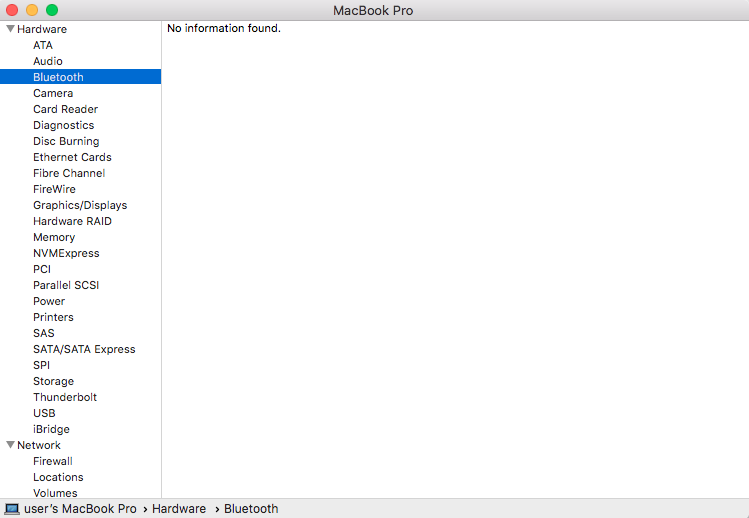Viewport: 749px width, 518px height.
Task: Go to user's MacBook Pro in path bar
Action: pyautogui.click(x=80, y=509)
